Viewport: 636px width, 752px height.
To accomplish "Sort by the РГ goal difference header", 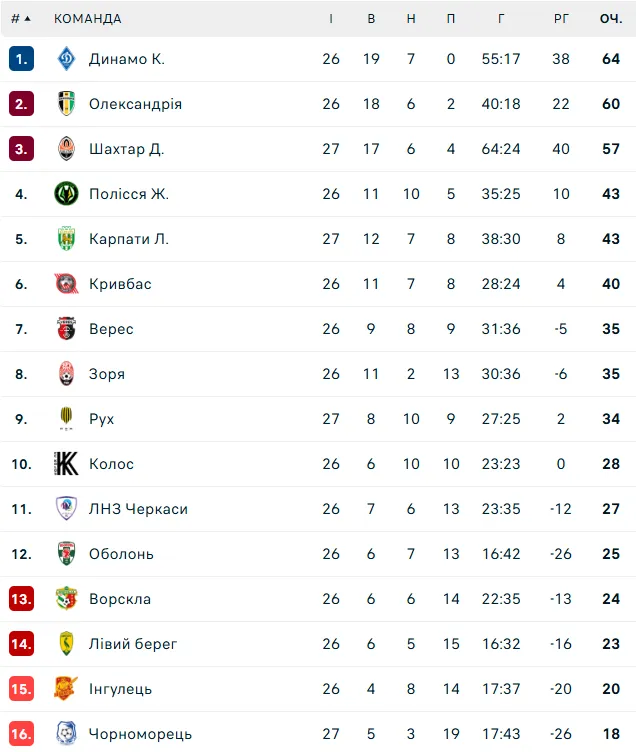I will (561, 19).
